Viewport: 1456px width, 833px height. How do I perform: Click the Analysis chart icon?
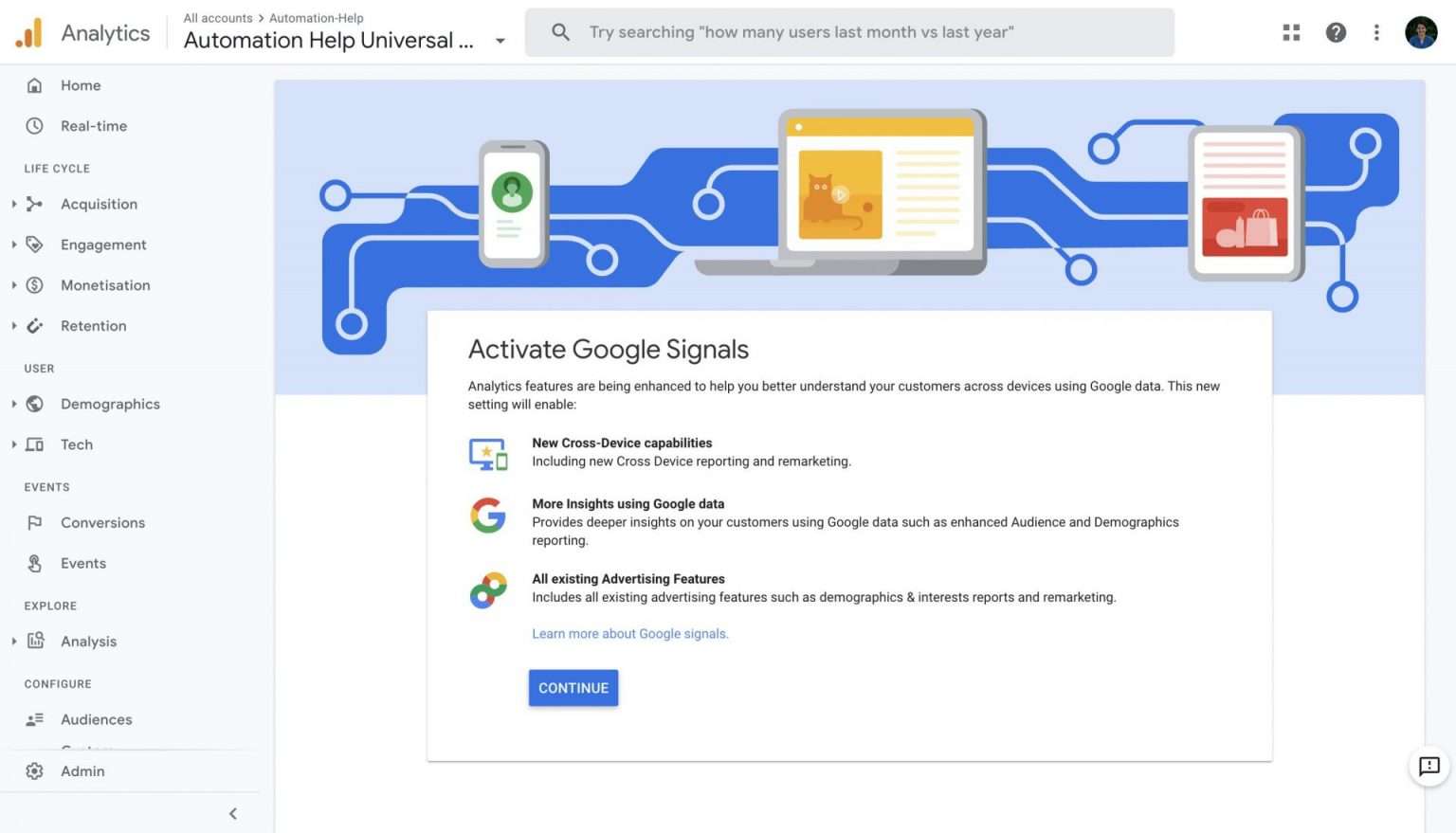[35, 641]
